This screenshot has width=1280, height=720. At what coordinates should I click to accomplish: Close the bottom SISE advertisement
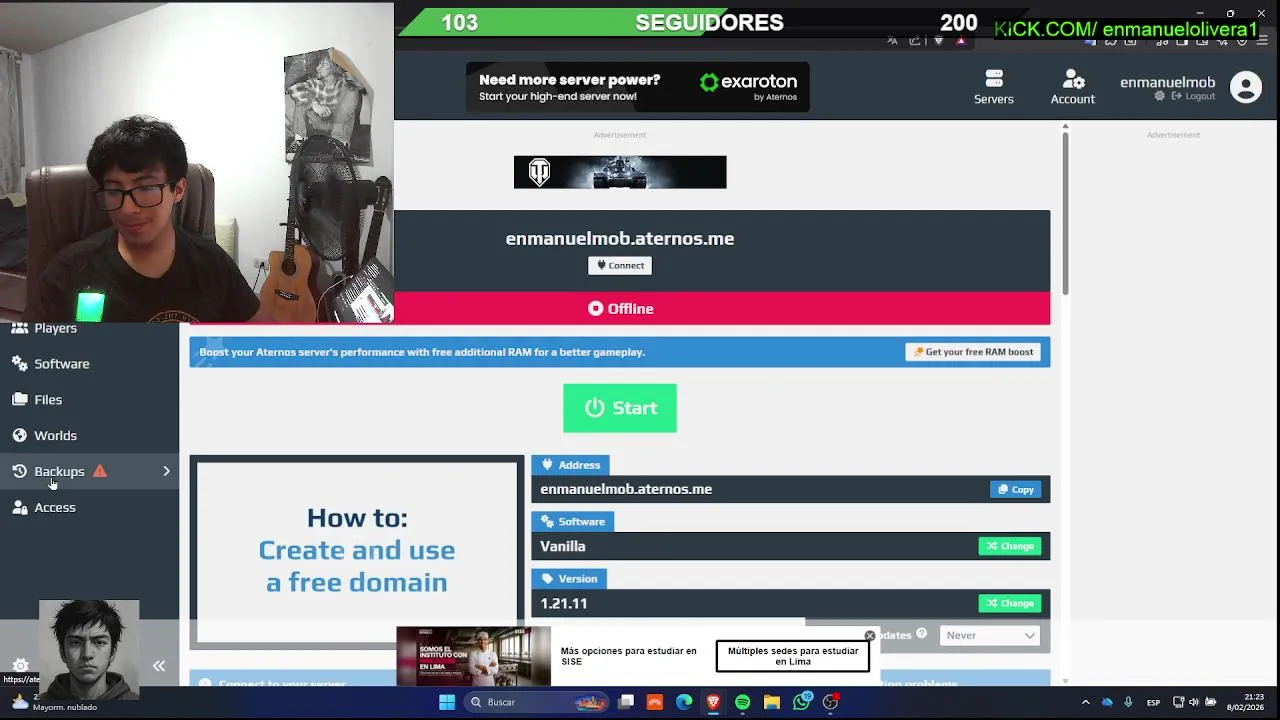[870, 636]
